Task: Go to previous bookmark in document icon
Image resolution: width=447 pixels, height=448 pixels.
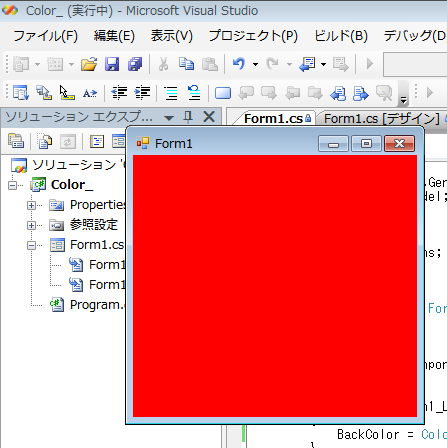Action: (x=338, y=93)
